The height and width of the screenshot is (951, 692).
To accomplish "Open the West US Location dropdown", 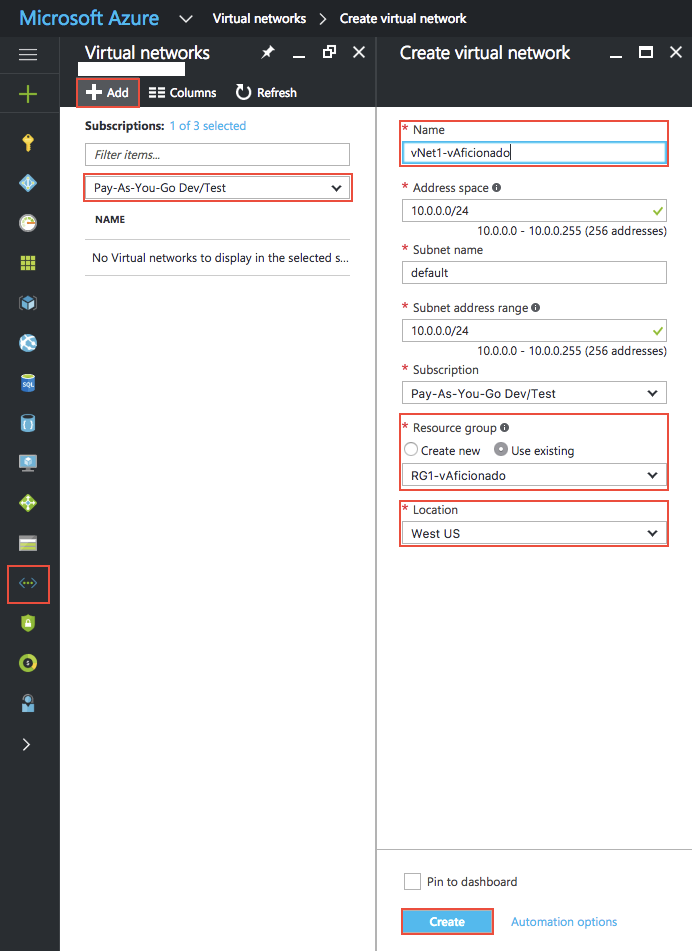I will click(534, 534).
